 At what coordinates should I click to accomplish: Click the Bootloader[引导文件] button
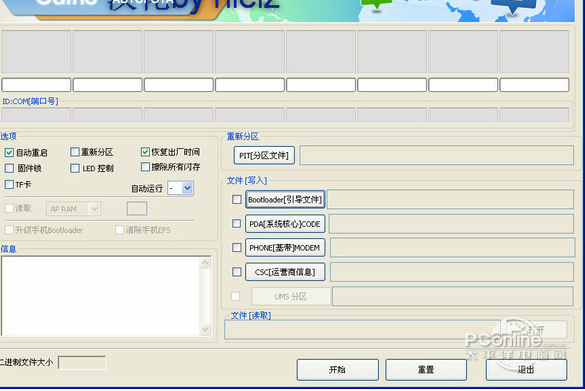pyautogui.click(x=285, y=200)
